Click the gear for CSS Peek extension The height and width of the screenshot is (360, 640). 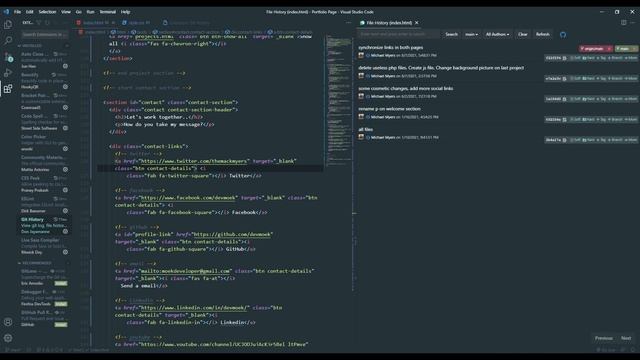(65, 190)
